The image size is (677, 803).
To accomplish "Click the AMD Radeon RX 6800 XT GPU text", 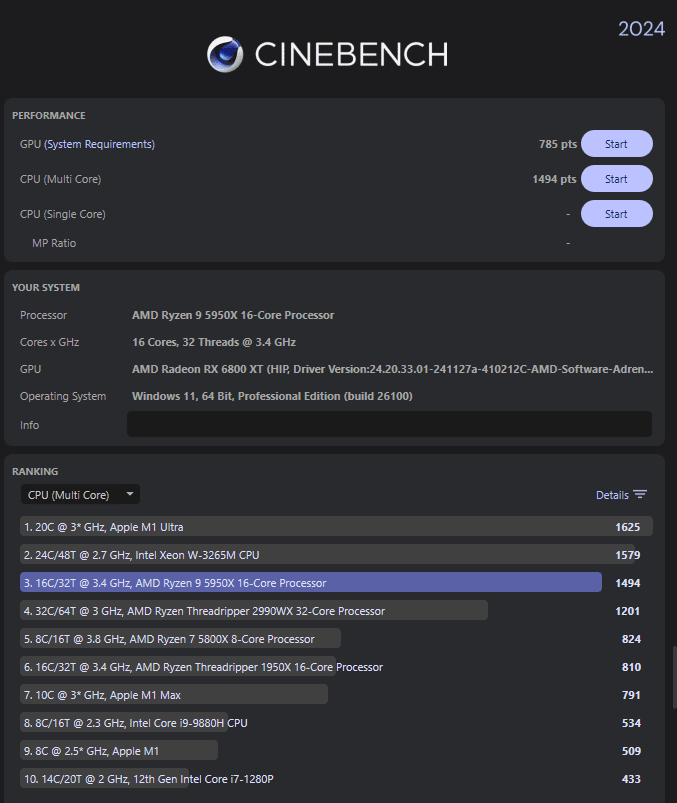I will 392,369.
